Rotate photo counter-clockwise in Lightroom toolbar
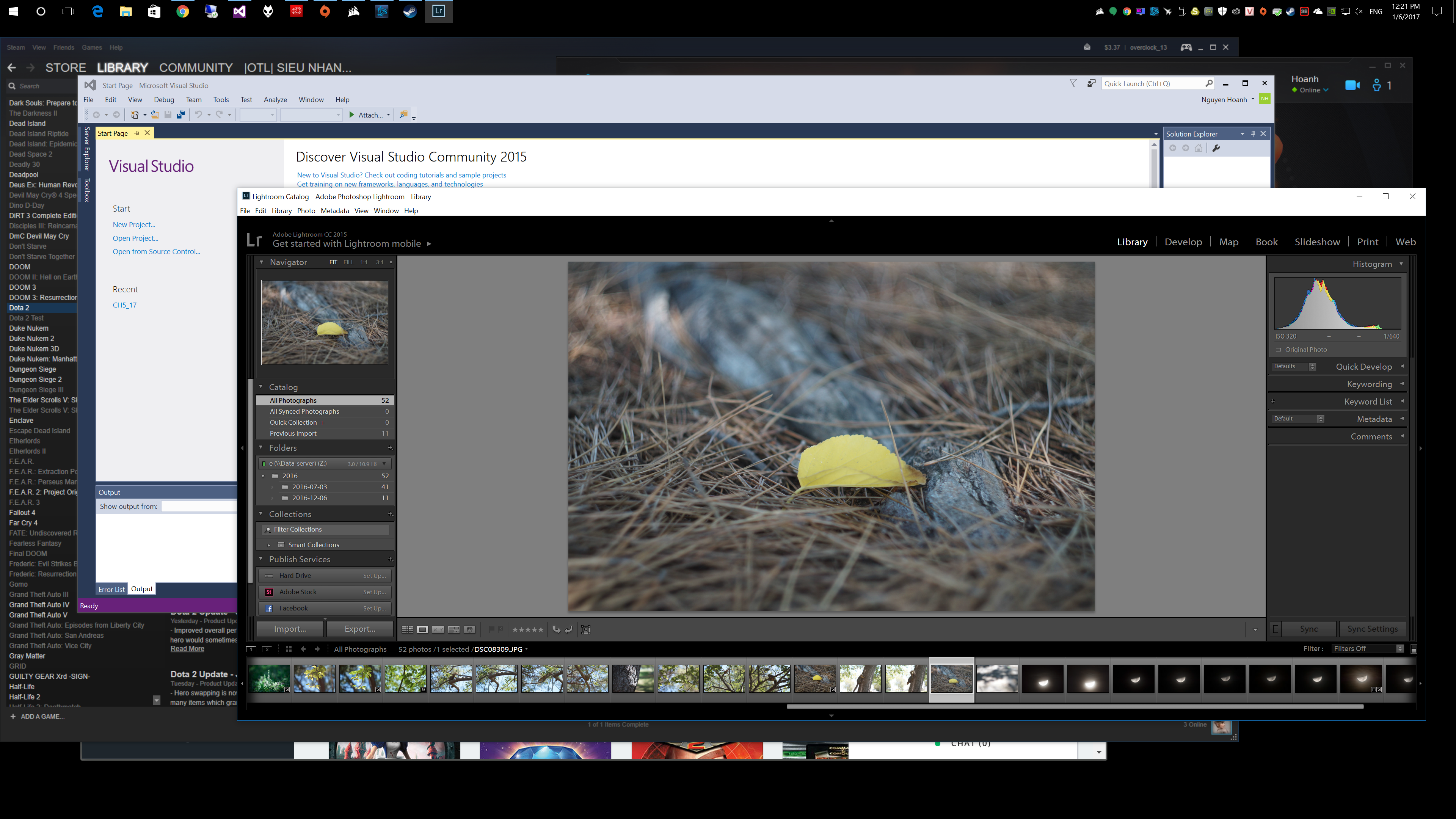This screenshot has width=1456, height=819. (x=557, y=630)
